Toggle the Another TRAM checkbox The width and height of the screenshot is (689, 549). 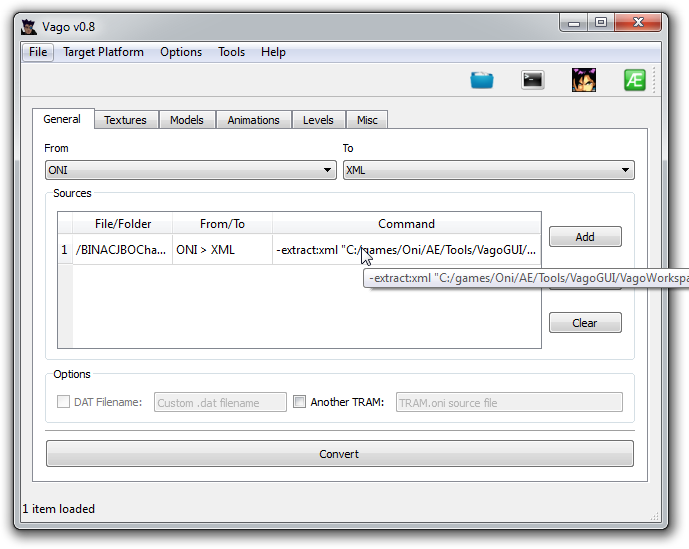coord(299,401)
